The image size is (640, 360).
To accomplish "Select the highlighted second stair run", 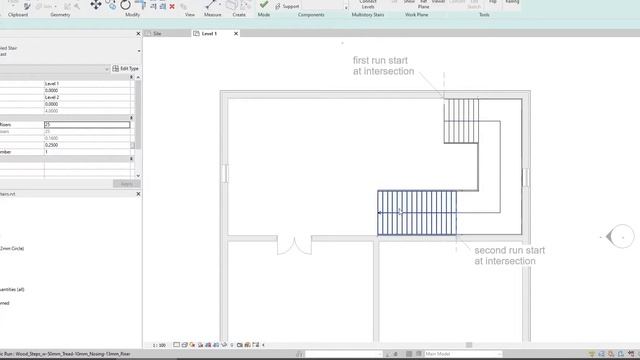I will pyautogui.click(x=417, y=213).
